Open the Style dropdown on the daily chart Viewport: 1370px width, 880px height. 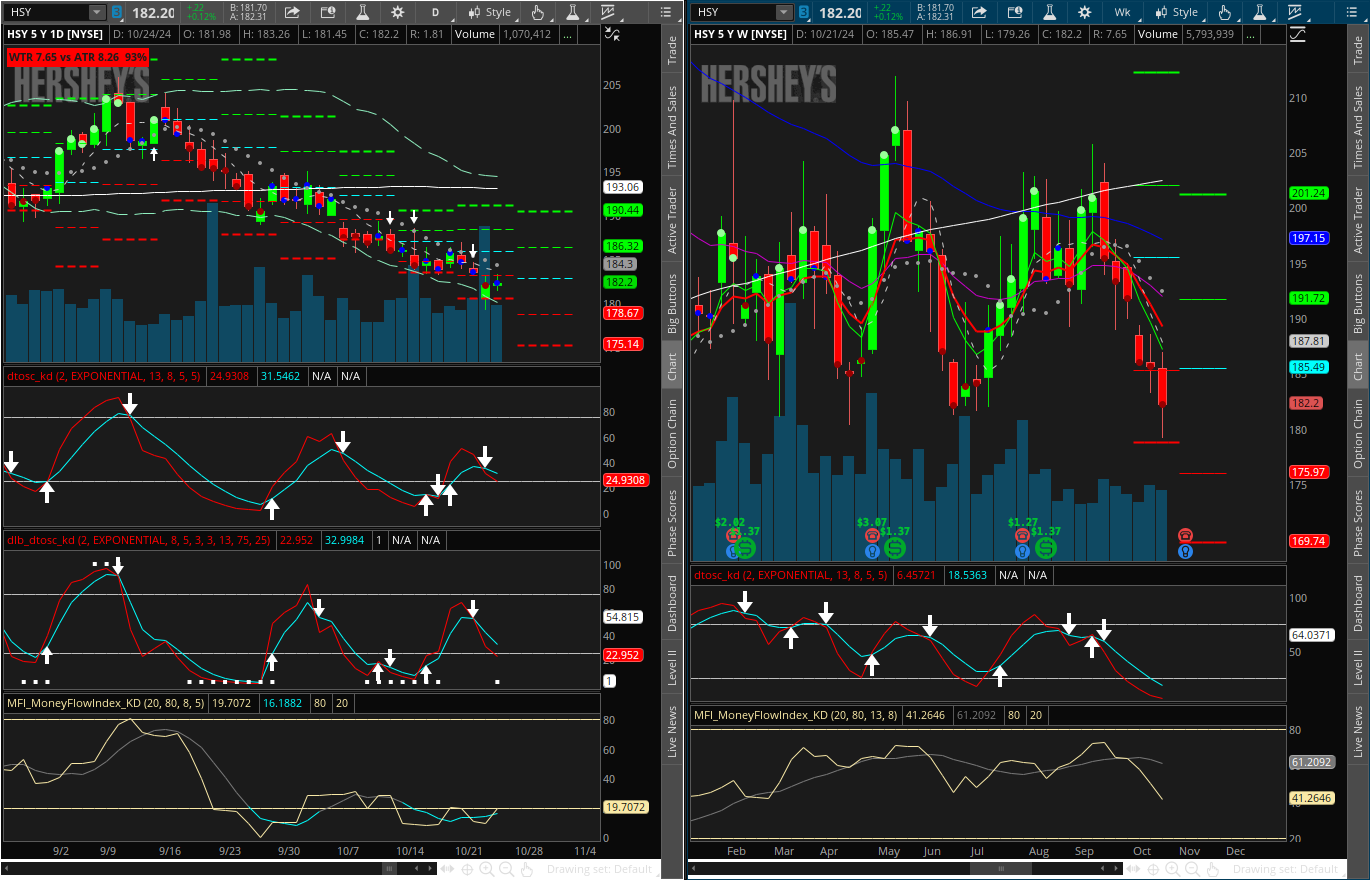click(x=489, y=12)
